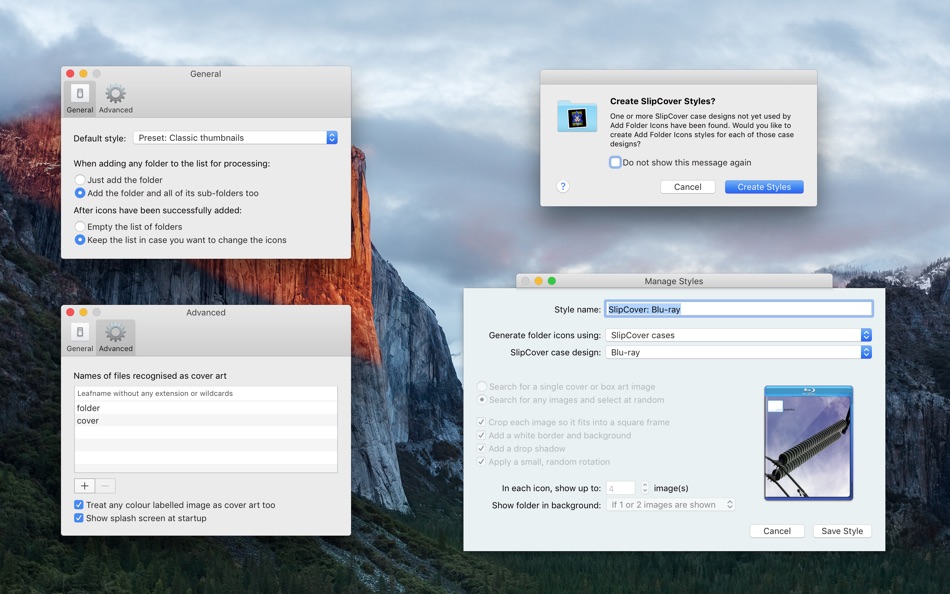Toggle Show splash screen at startup
The height and width of the screenshot is (594, 950).
point(79,518)
